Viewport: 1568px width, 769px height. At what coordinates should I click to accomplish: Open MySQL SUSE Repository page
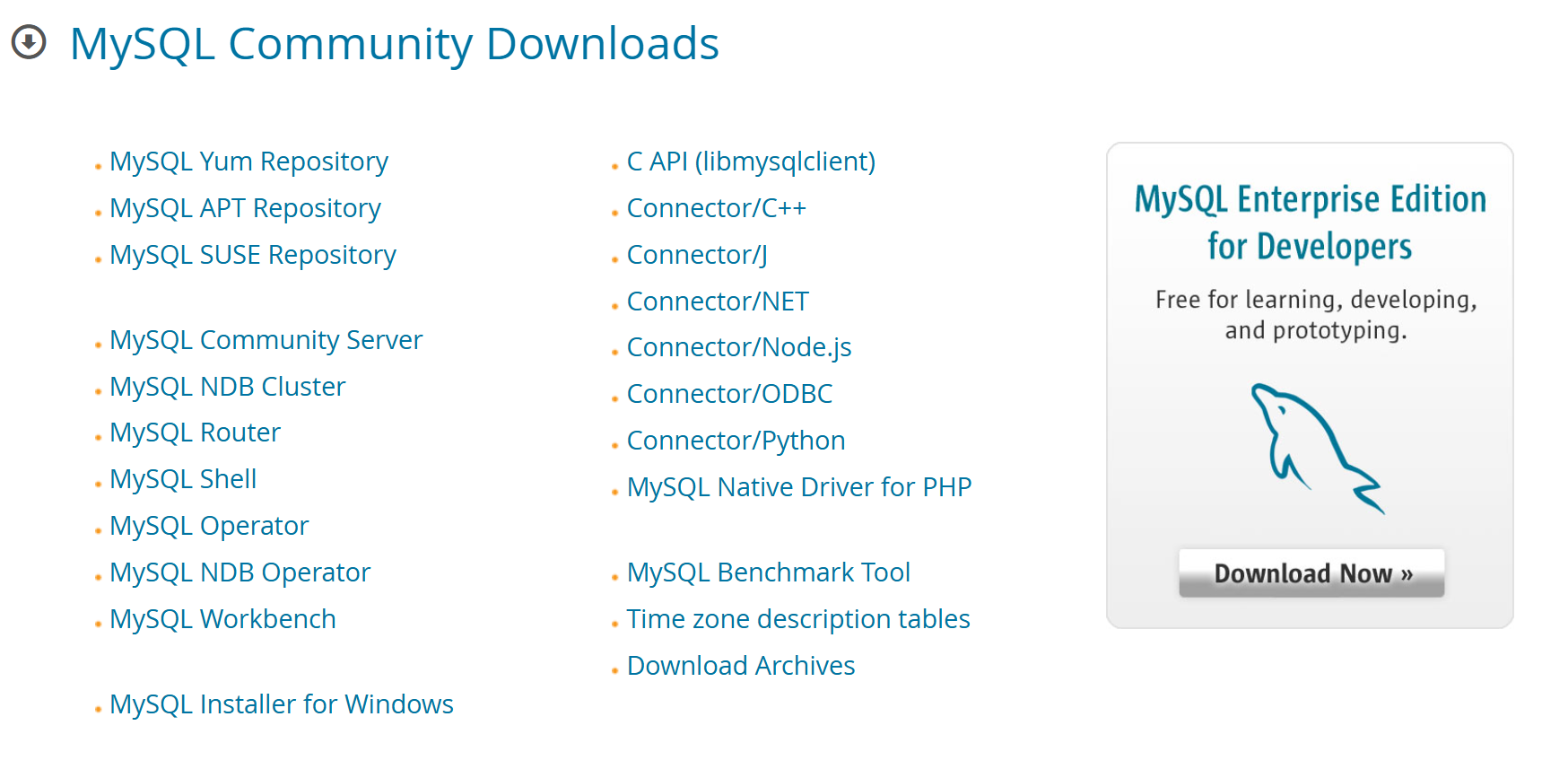(x=252, y=255)
